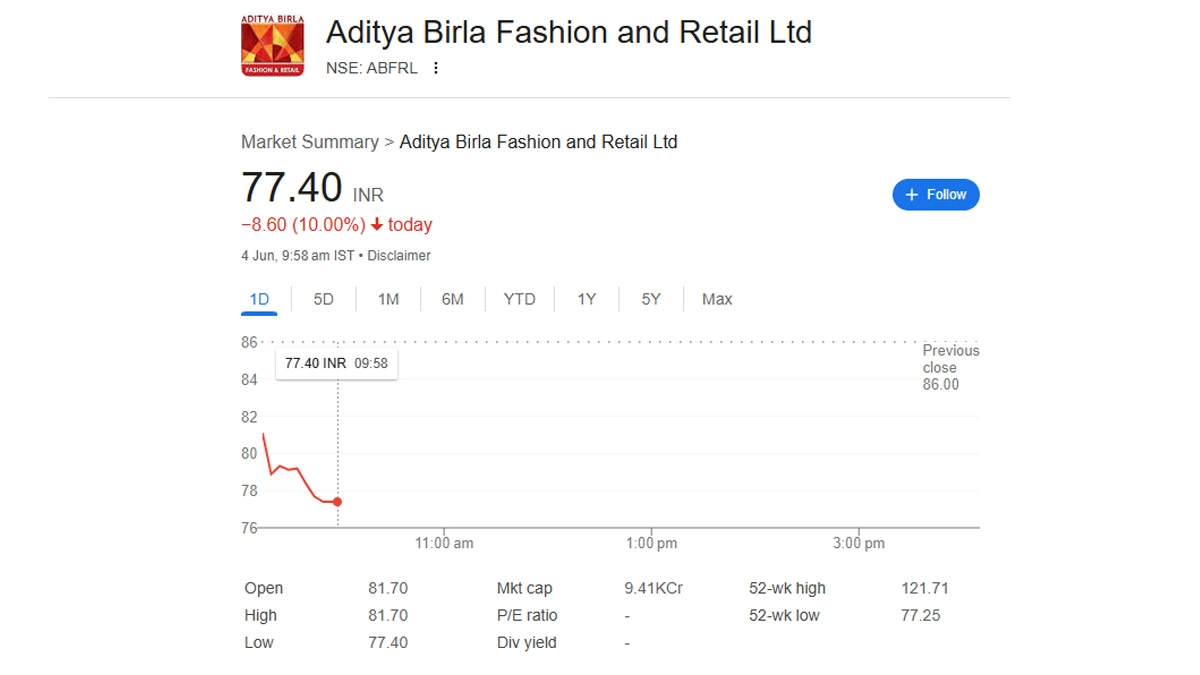Image resolution: width=1200 pixels, height=675 pixels.
Task: Open the Disclaimer link
Action: tap(399, 256)
